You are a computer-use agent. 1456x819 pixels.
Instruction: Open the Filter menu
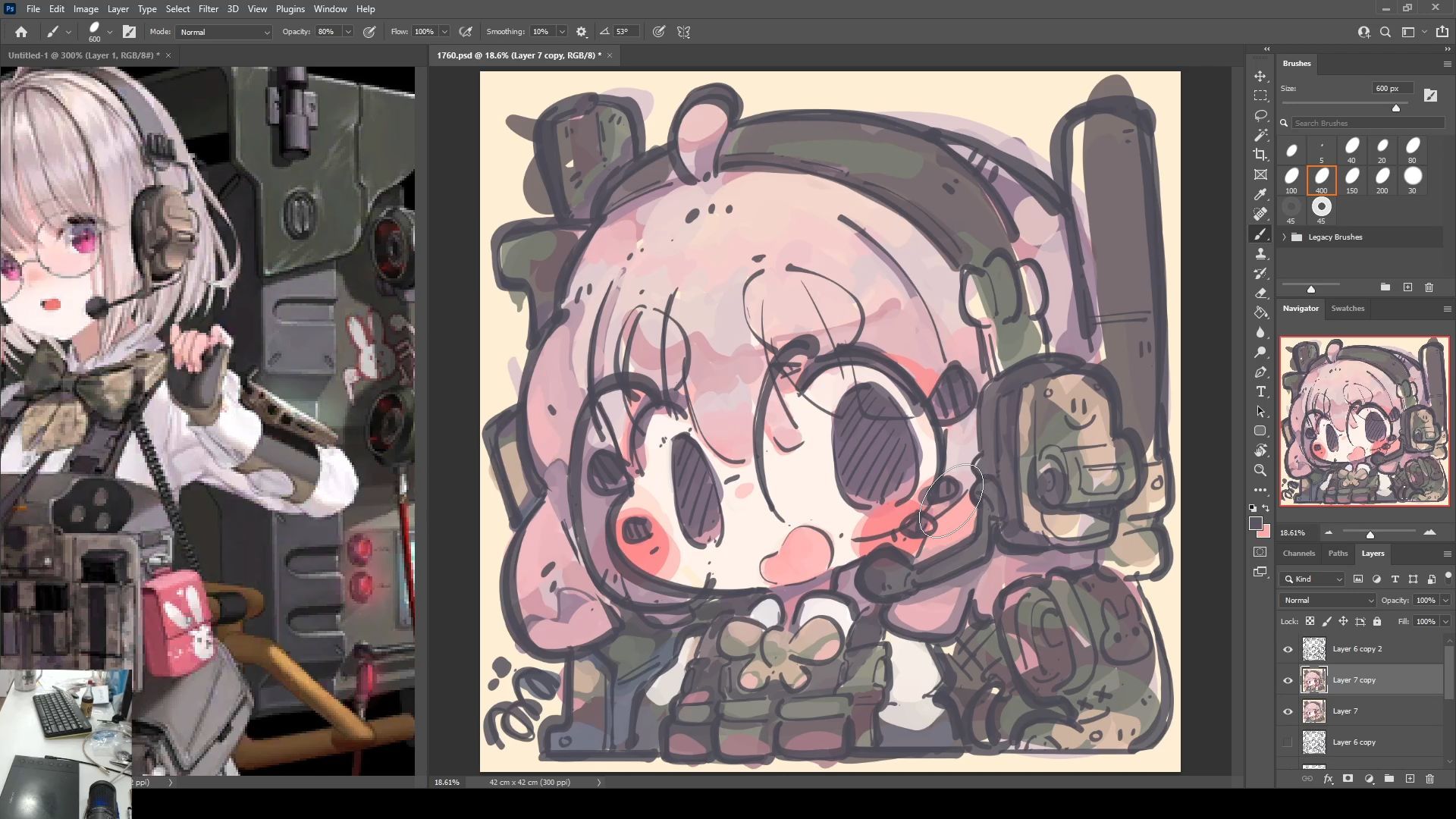tap(209, 9)
